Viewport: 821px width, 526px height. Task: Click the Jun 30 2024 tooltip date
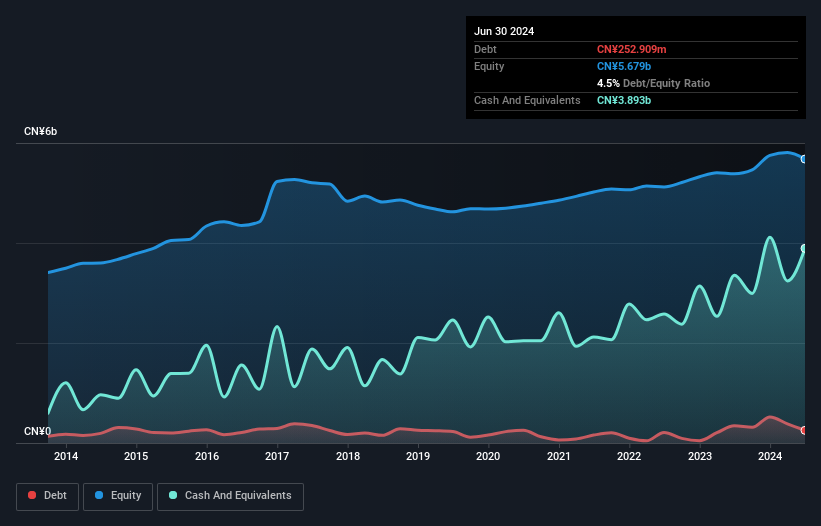[504, 31]
